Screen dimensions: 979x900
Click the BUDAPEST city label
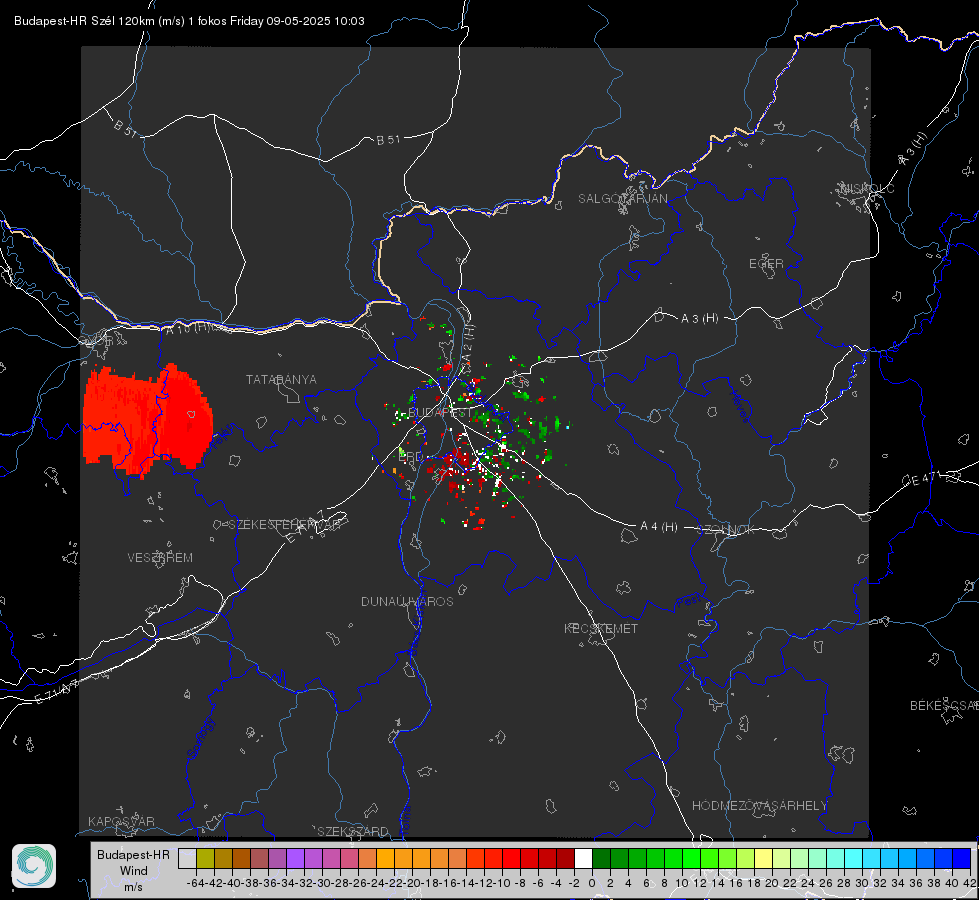[440, 413]
